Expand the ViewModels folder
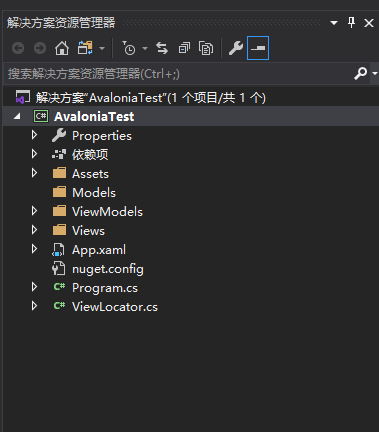Viewport: 379px width, 432px height. [x=34, y=211]
